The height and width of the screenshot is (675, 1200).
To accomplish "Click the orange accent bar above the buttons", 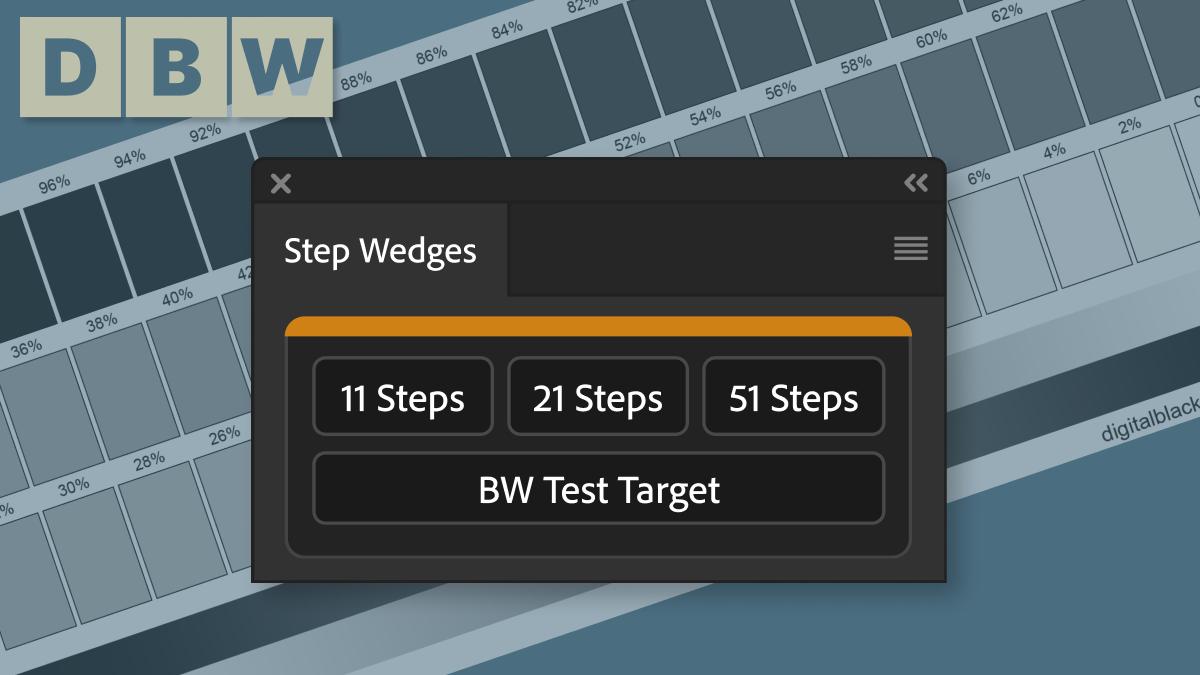I will pos(598,324).
